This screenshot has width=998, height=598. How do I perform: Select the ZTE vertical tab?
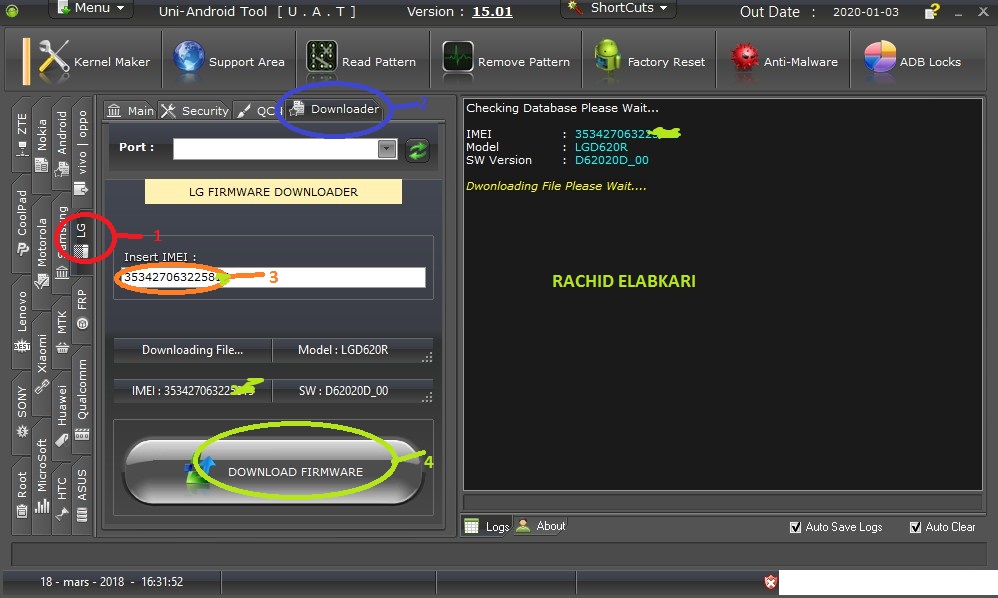point(22,135)
